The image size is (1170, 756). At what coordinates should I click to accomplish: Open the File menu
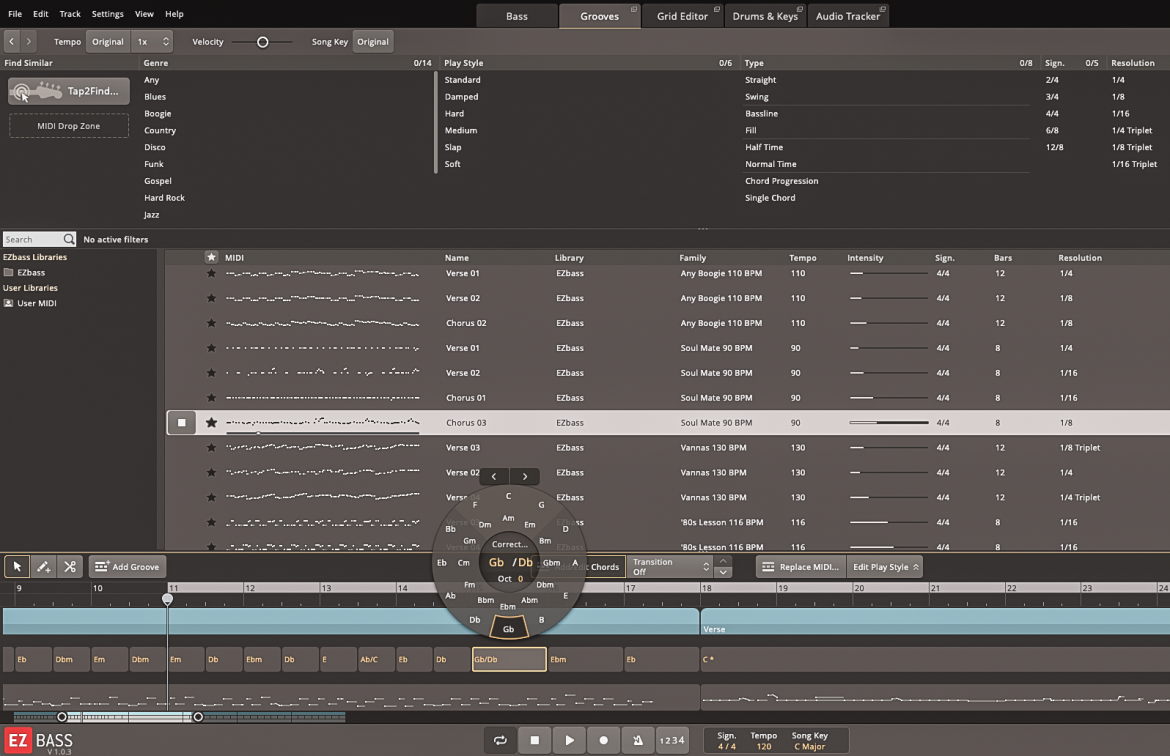pyautogui.click(x=15, y=13)
